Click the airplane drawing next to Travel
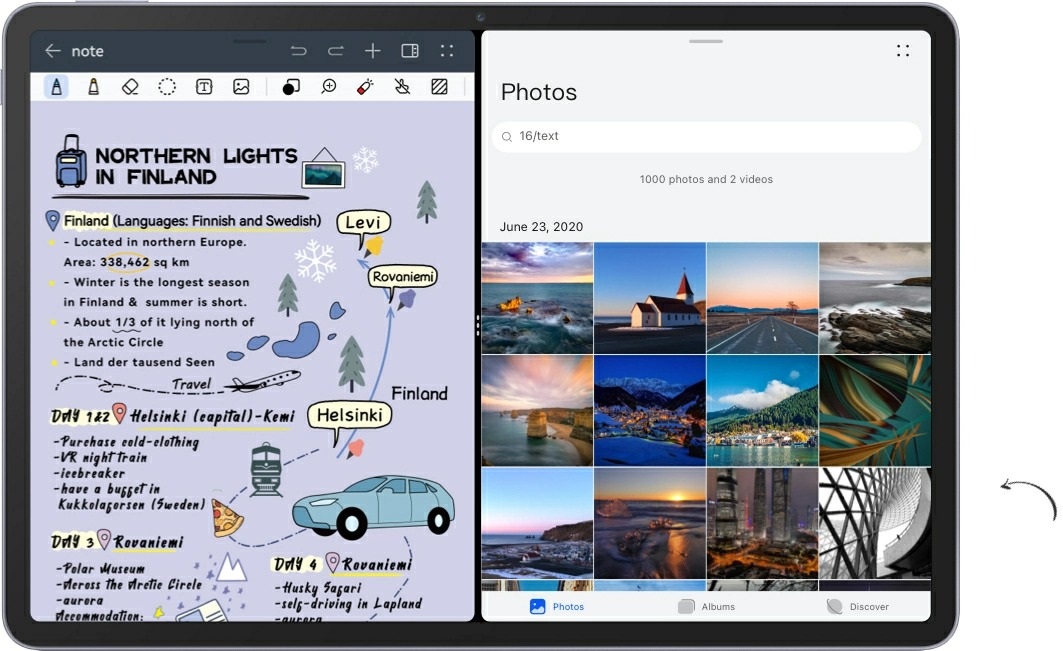This screenshot has width=1063, height=651. pyautogui.click(x=263, y=381)
